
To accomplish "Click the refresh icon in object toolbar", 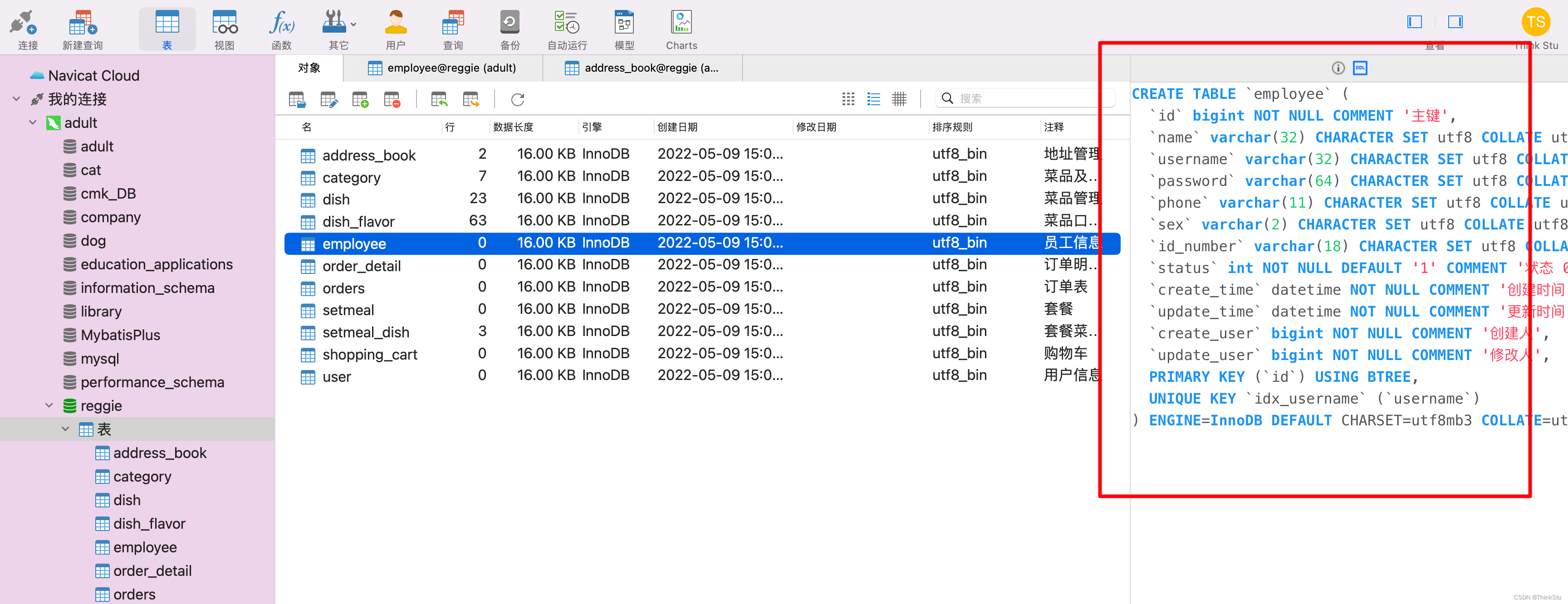I will coord(517,99).
